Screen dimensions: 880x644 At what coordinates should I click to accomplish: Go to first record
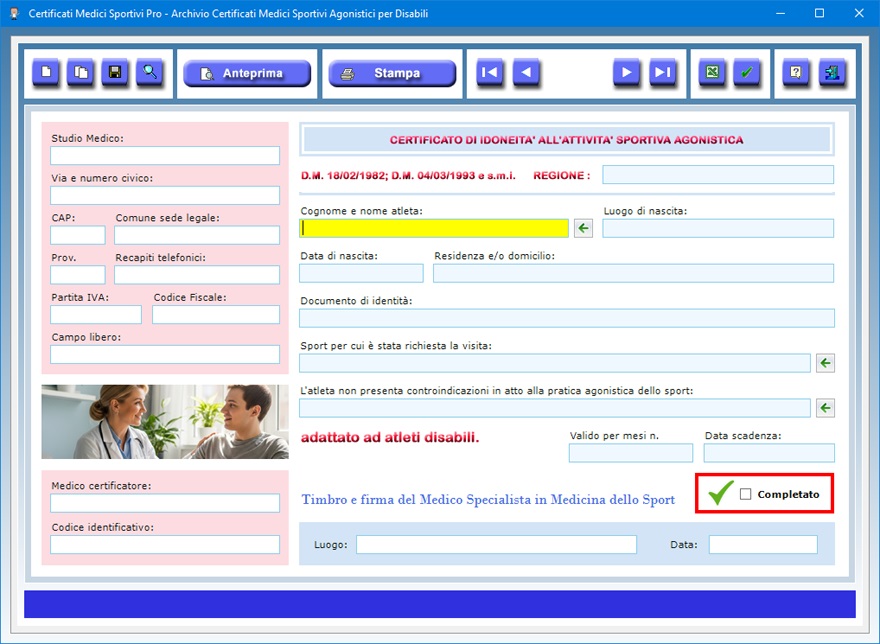click(x=490, y=73)
